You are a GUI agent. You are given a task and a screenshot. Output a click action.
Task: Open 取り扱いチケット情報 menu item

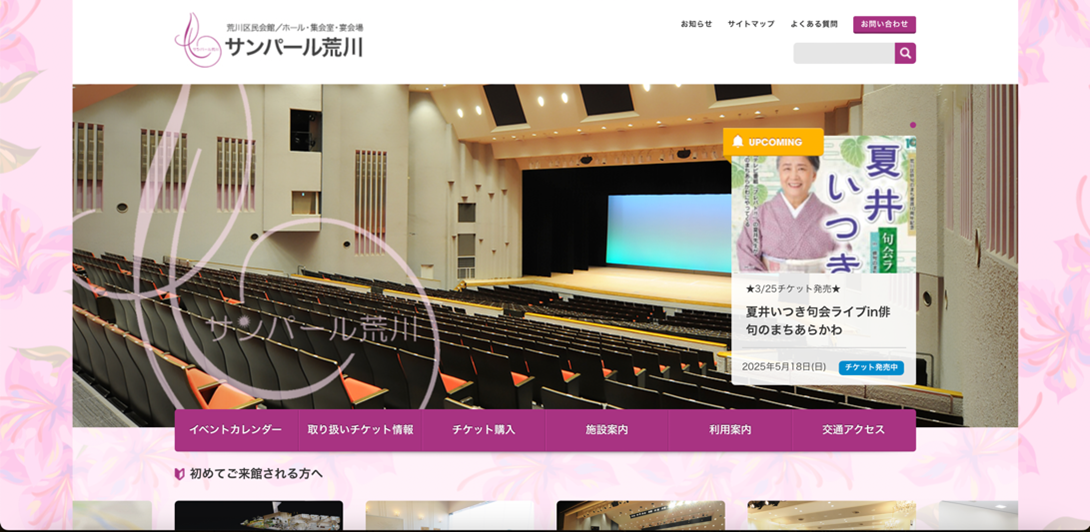coord(360,430)
